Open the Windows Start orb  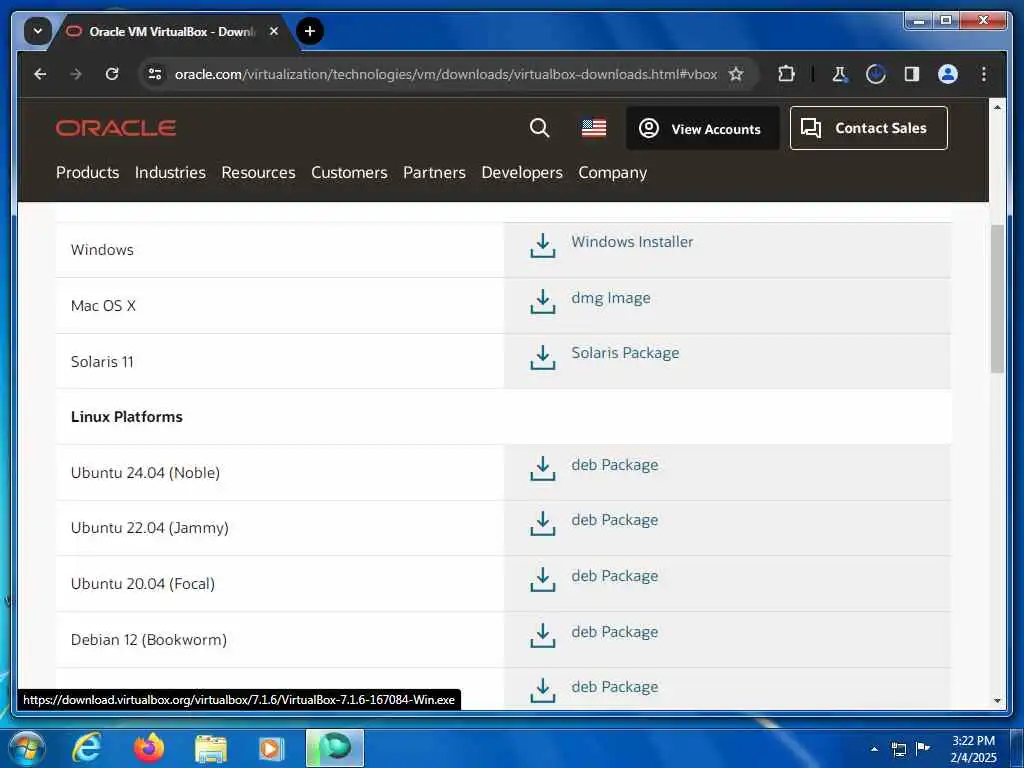(x=26, y=748)
